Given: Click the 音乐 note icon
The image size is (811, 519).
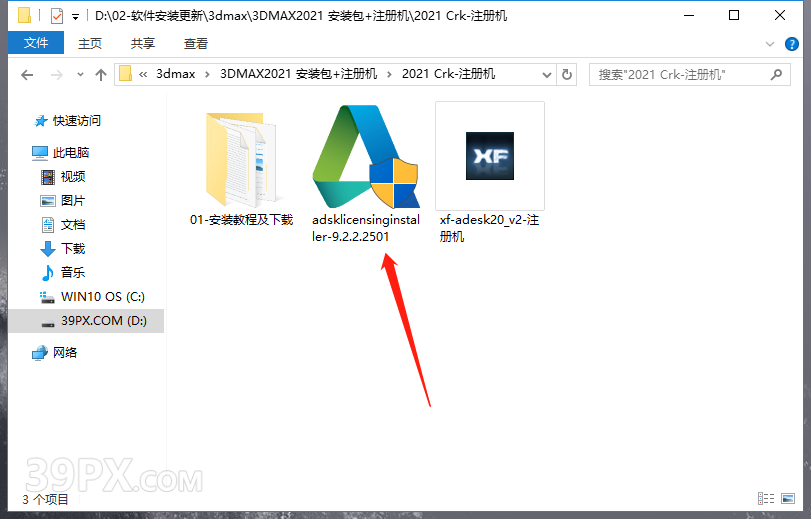Looking at the screenshot, I should coord(48,273).
